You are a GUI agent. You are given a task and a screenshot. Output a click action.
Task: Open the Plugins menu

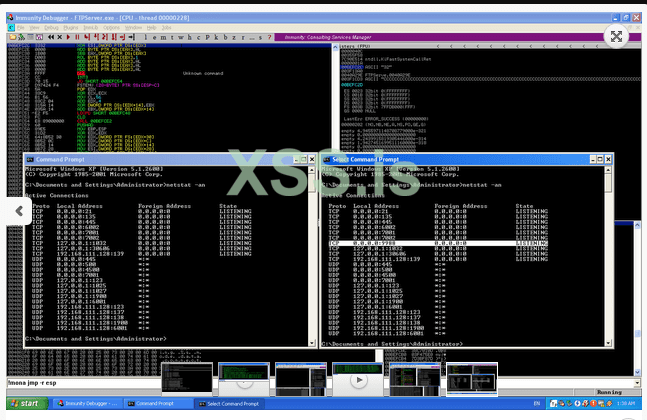point(71,28)
